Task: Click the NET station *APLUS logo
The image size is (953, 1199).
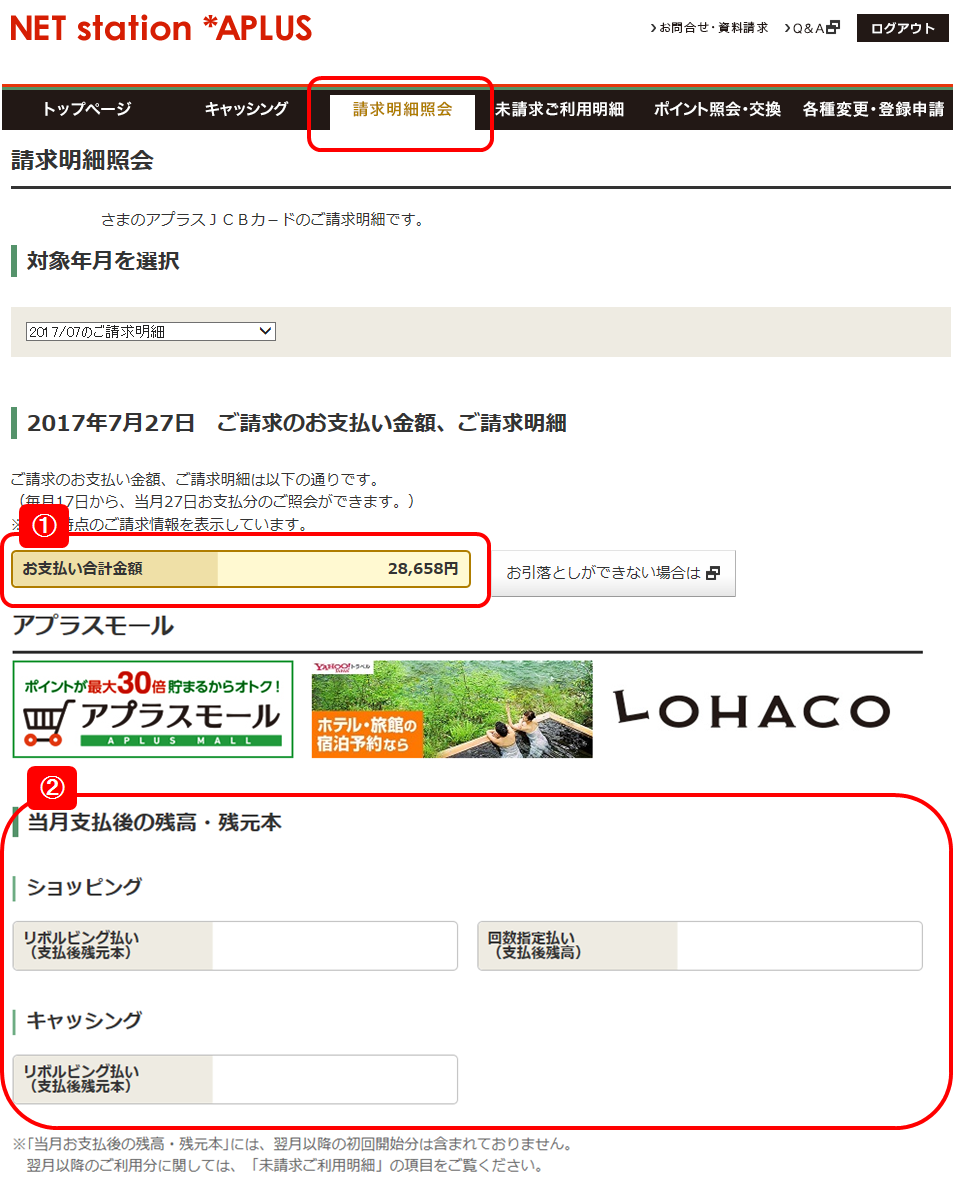Action: pos(161,28)
